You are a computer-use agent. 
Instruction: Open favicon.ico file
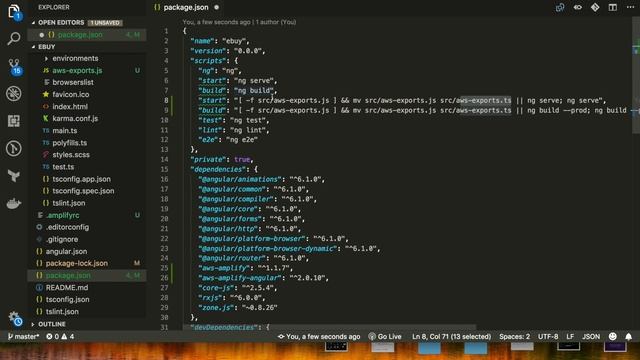pyautogui.click(x=70, y=94)
